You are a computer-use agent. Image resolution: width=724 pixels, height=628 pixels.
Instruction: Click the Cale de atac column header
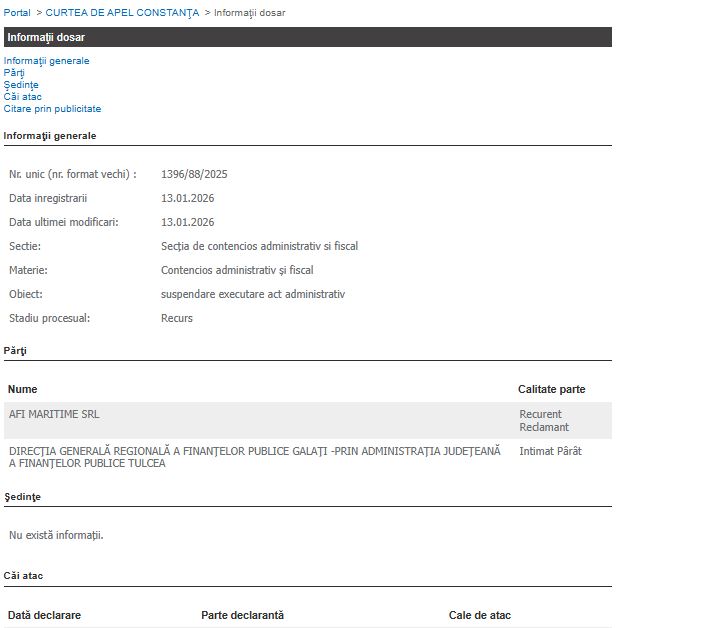tap(479, 615)
